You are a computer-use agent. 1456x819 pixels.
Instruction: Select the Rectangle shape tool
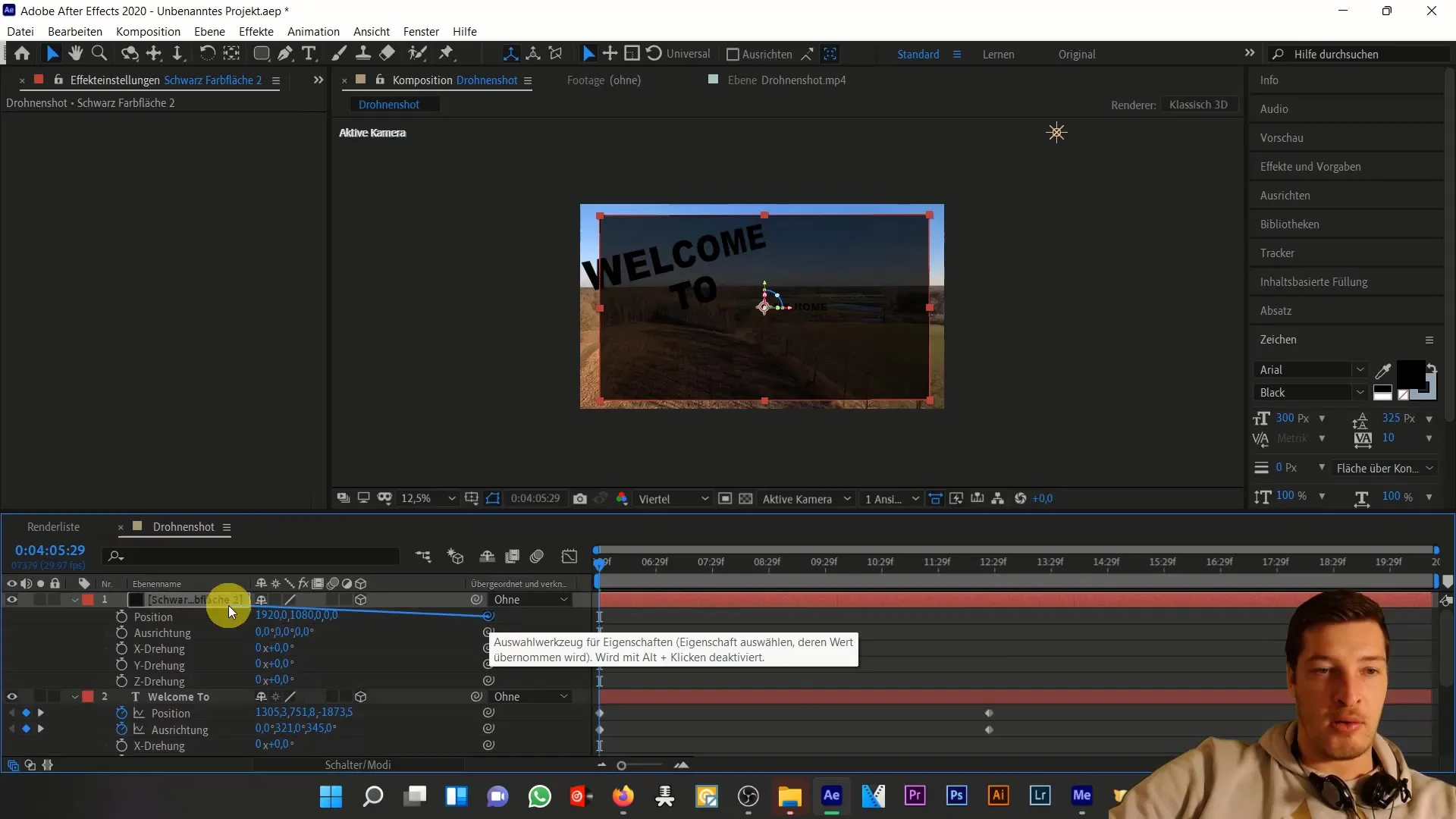tap(261, 54)
